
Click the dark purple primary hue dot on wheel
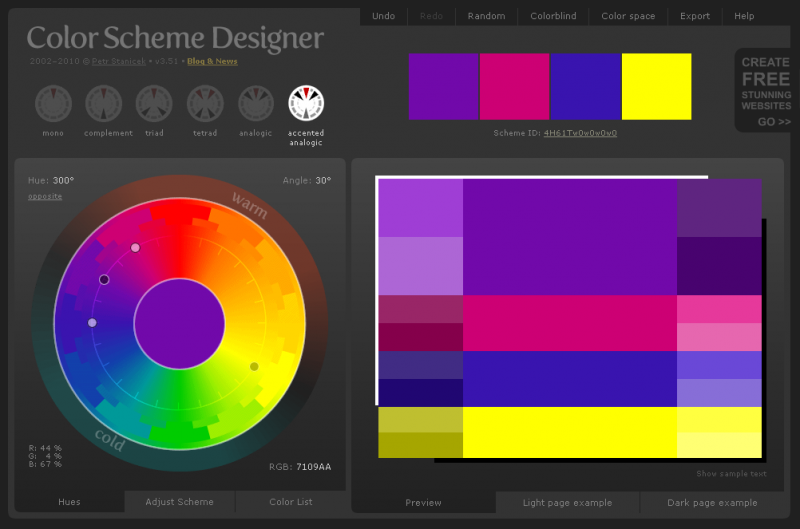pyautogui.click(x=104, y=280)
